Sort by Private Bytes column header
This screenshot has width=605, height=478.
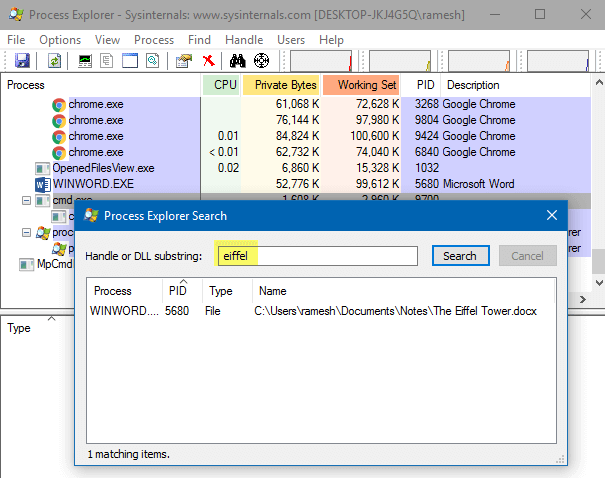(281, 85)
